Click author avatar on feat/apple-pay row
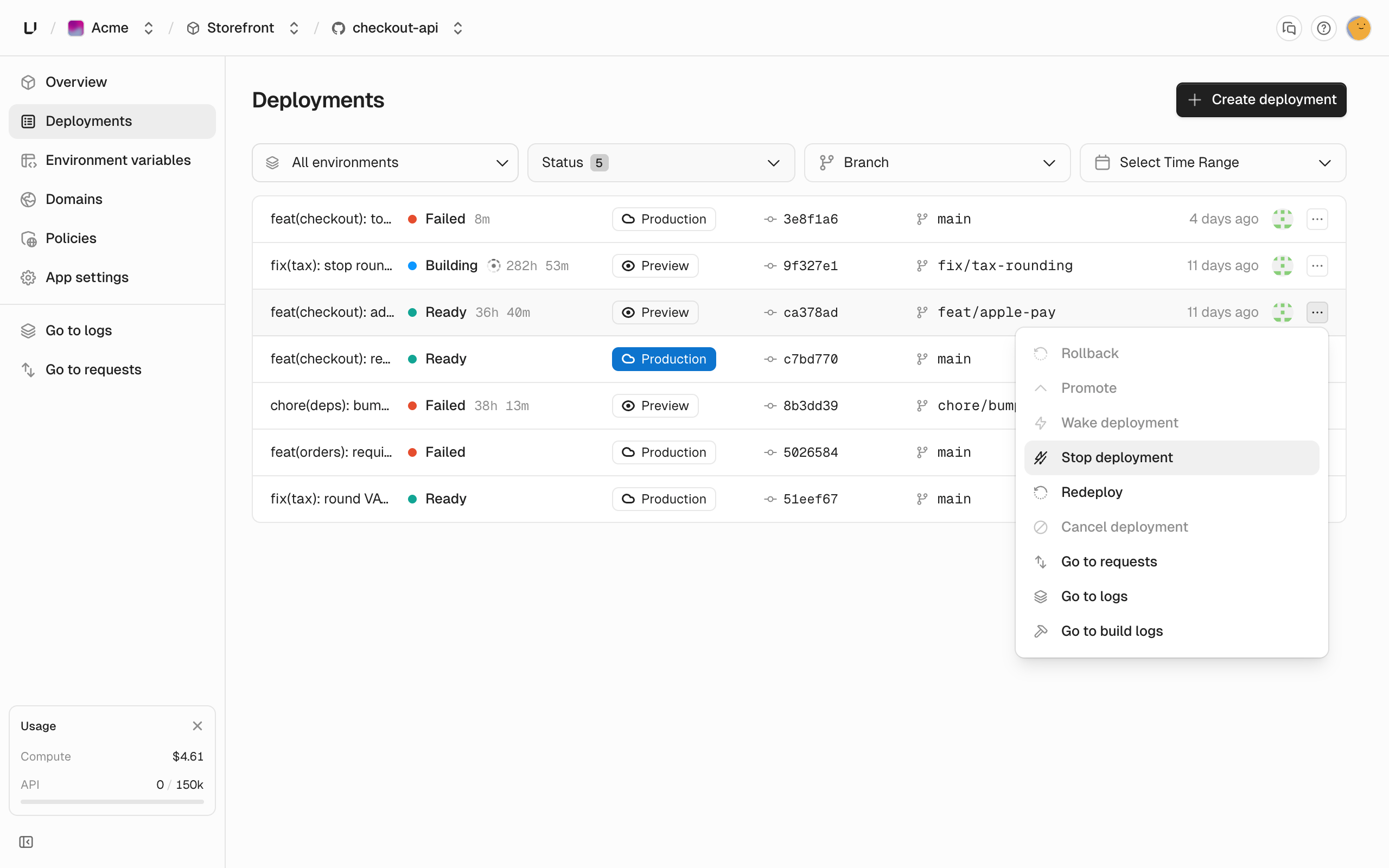1389x868 pixels. pyautogui.click(x=1282, y=312)
